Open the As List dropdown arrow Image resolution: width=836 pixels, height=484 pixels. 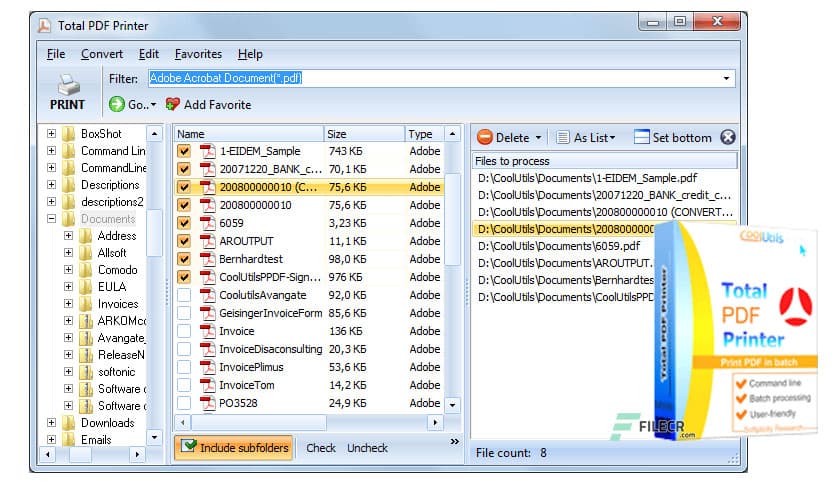[613, 138]
